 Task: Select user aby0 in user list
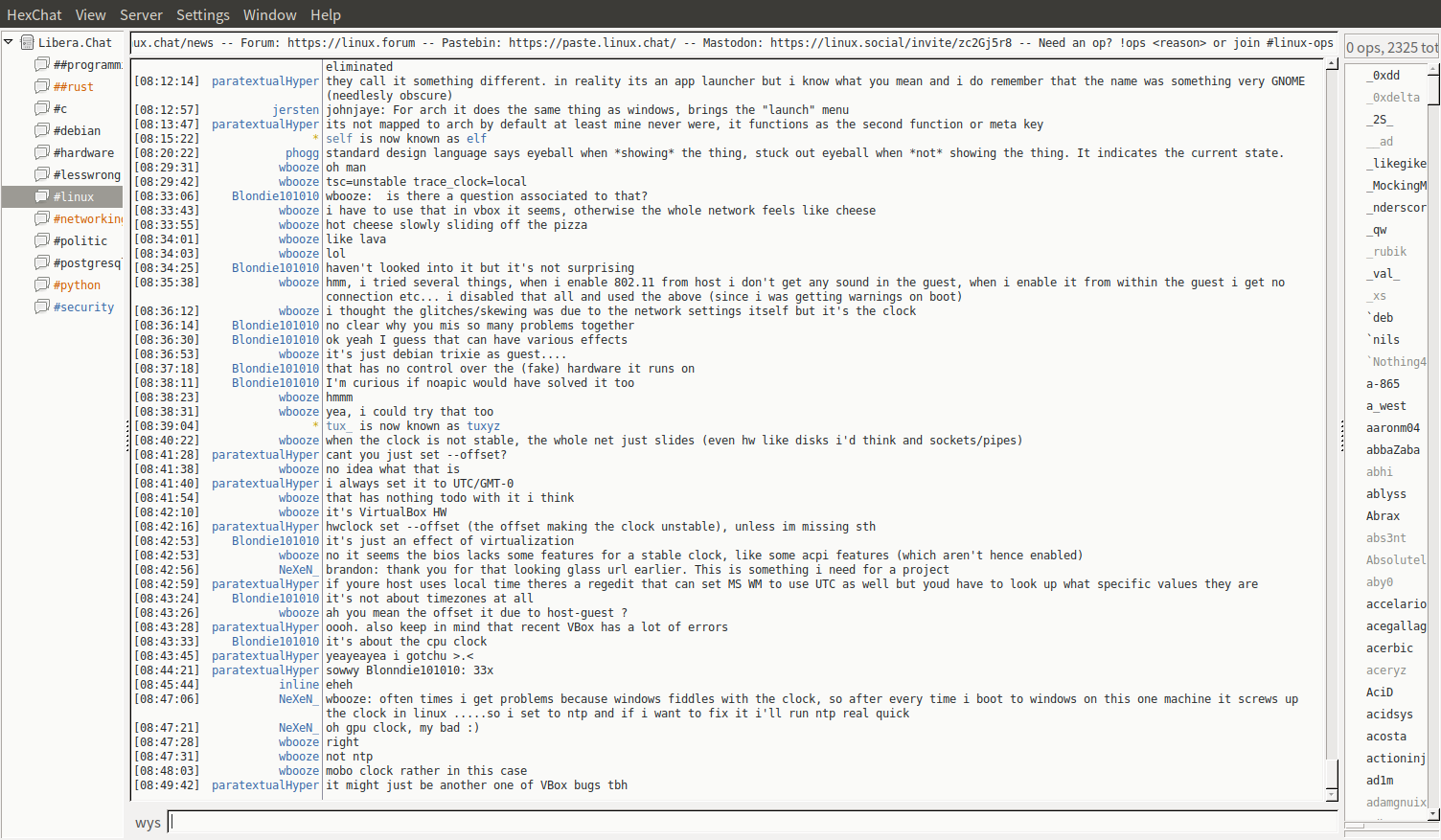coord(1380,581)
